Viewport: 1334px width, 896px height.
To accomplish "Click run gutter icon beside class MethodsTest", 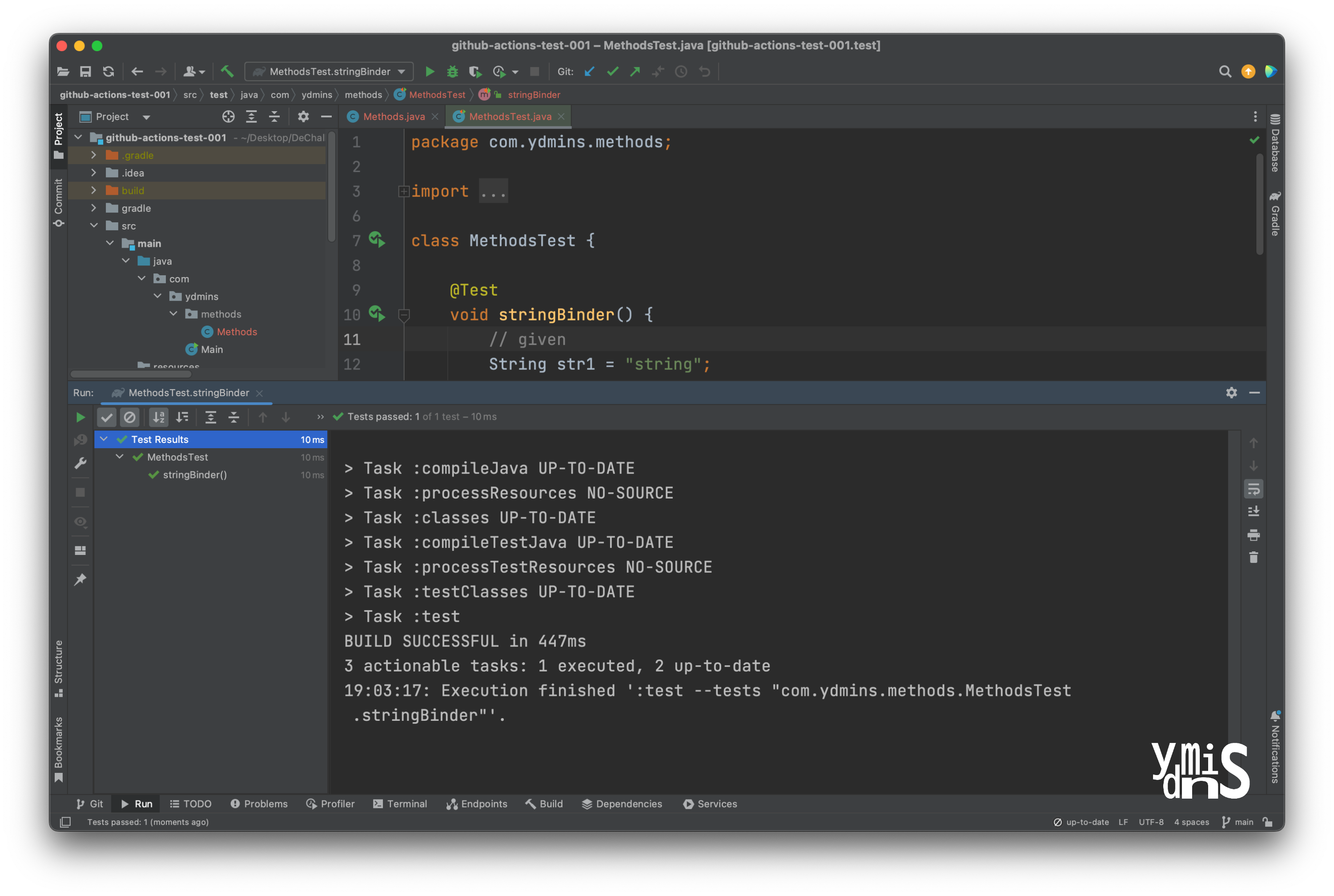I will (x=377, y=239).
